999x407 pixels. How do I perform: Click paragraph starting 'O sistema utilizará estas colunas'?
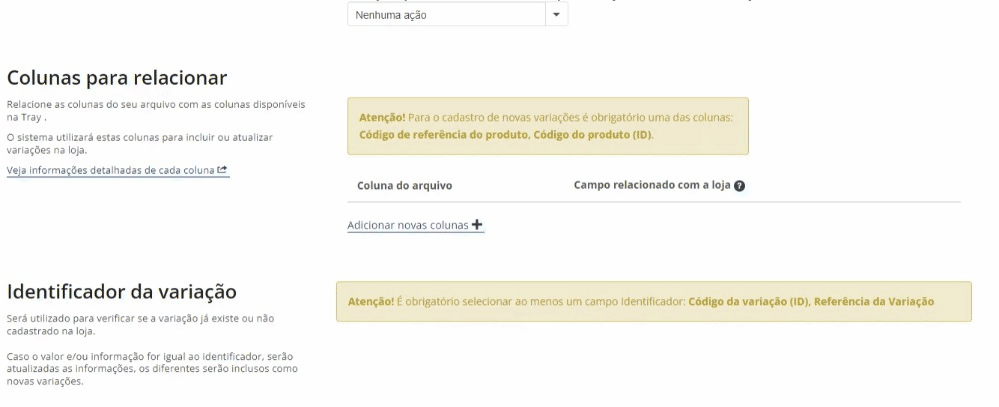140,143
